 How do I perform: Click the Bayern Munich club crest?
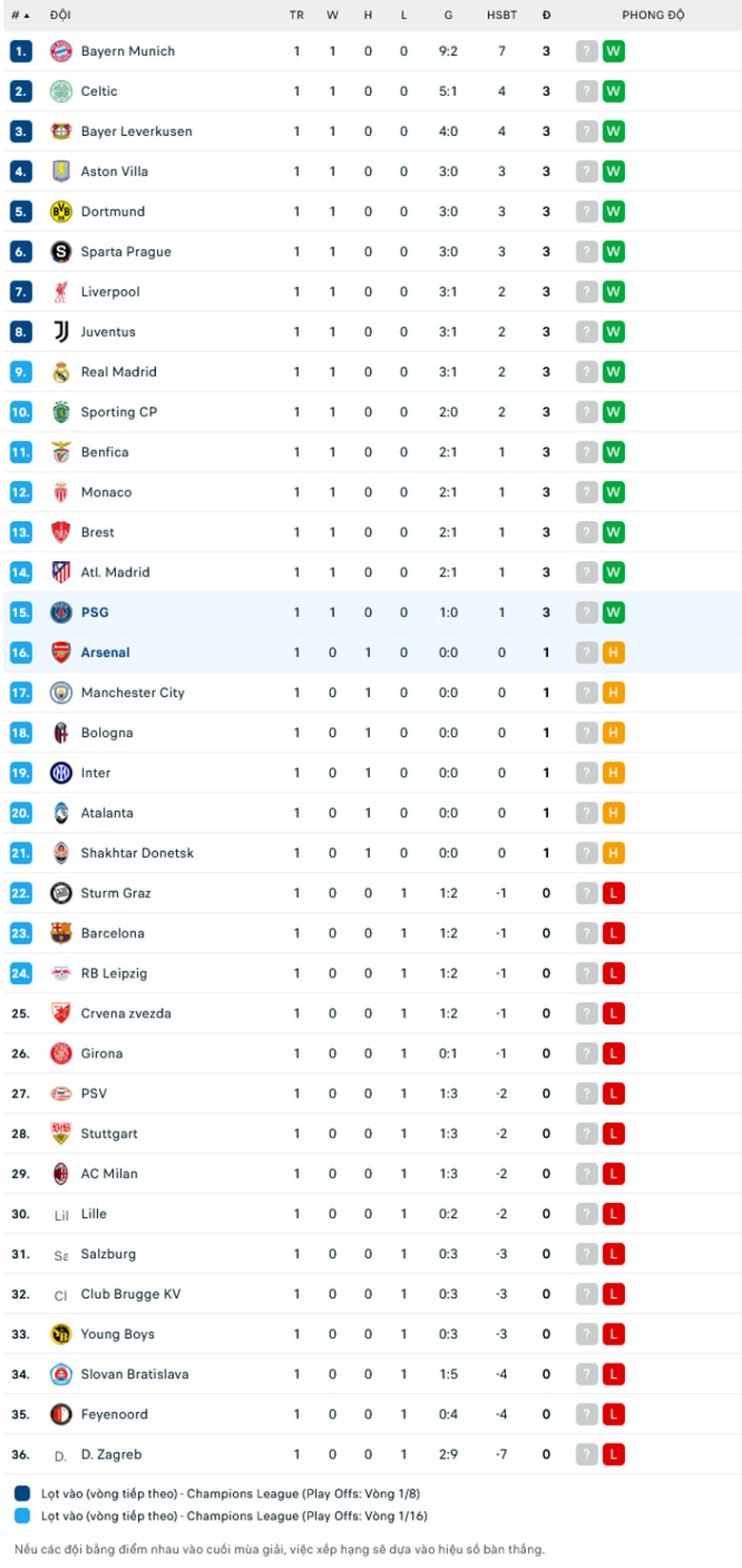[61, 51]
